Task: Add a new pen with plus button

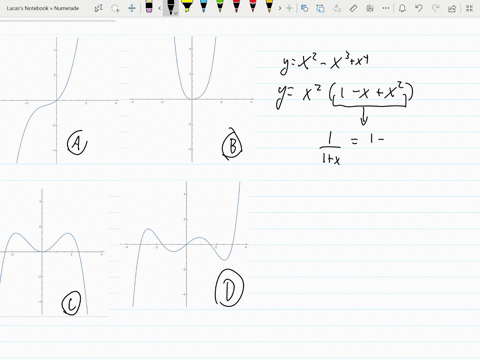Action: click(x=289, y=8)
